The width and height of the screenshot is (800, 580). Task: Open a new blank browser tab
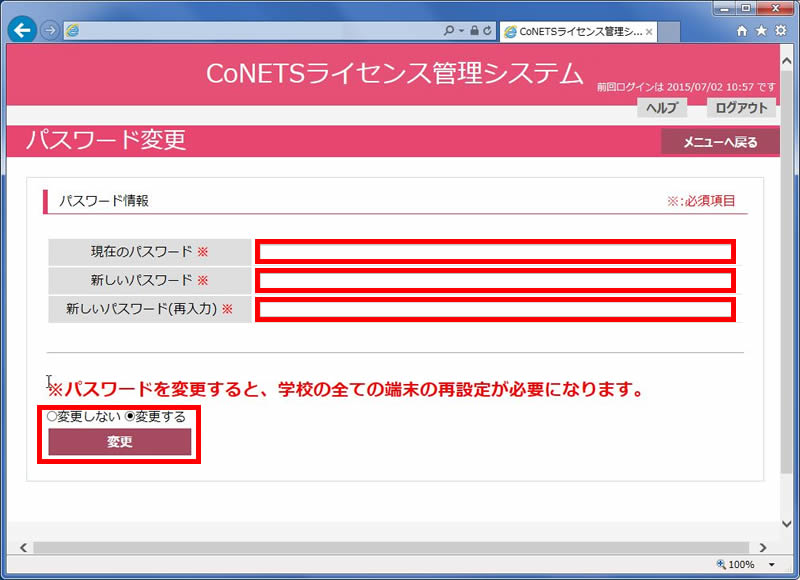point(669,32)
